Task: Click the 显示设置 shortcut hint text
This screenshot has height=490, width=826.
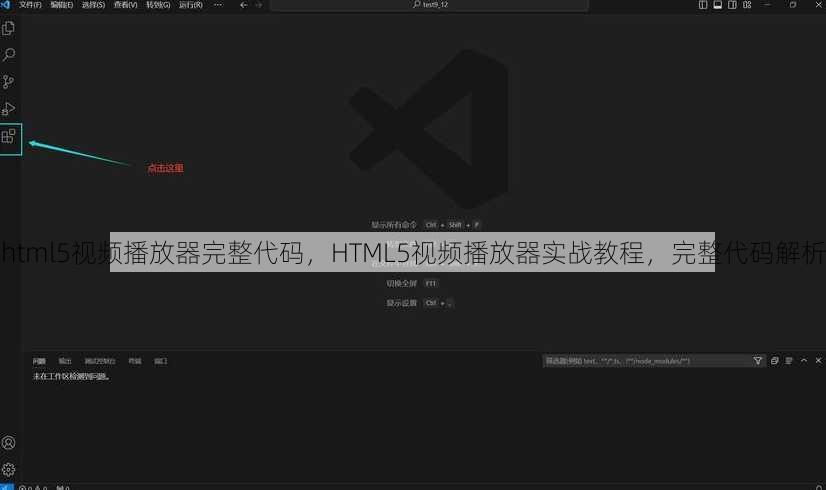Action: coord(419,303)
